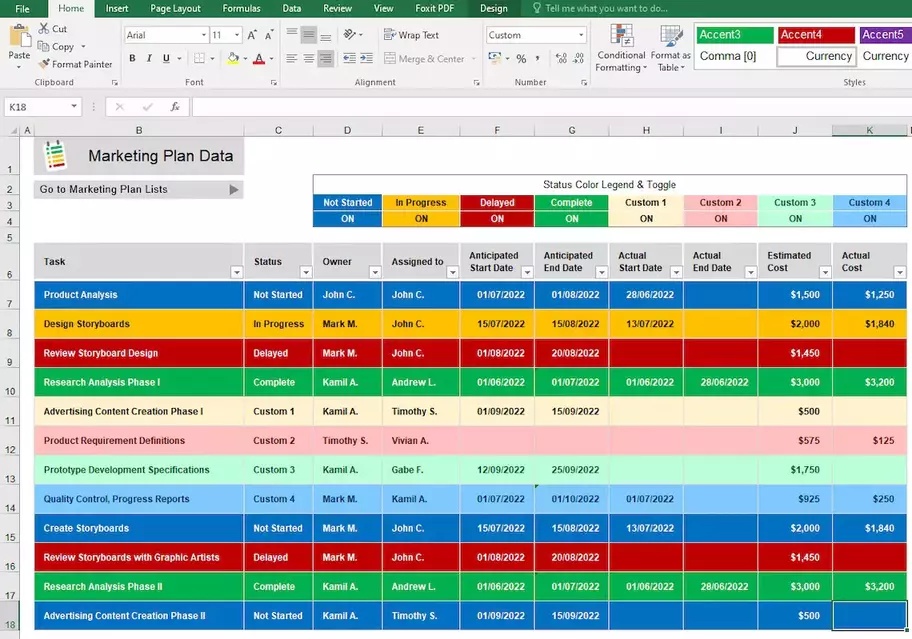The height and width of the screenshot is (639, 912).
Task: Toggle the ON switch under Custom 4
Action: pyautogui.click(x=869, y=218)
